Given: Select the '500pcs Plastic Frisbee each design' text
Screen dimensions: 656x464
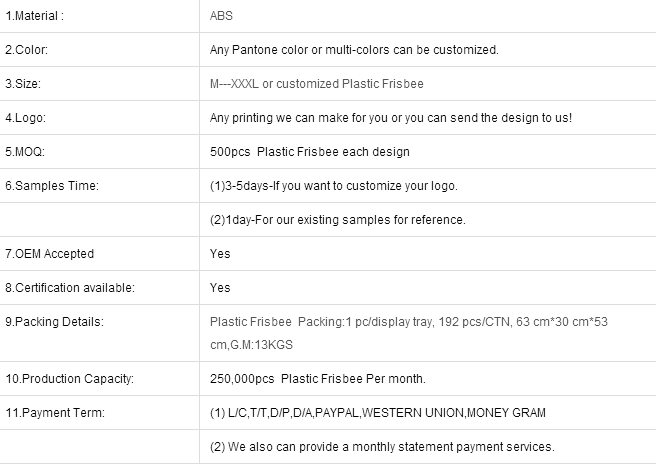Looking at the screenshot, I should point(310,151).
